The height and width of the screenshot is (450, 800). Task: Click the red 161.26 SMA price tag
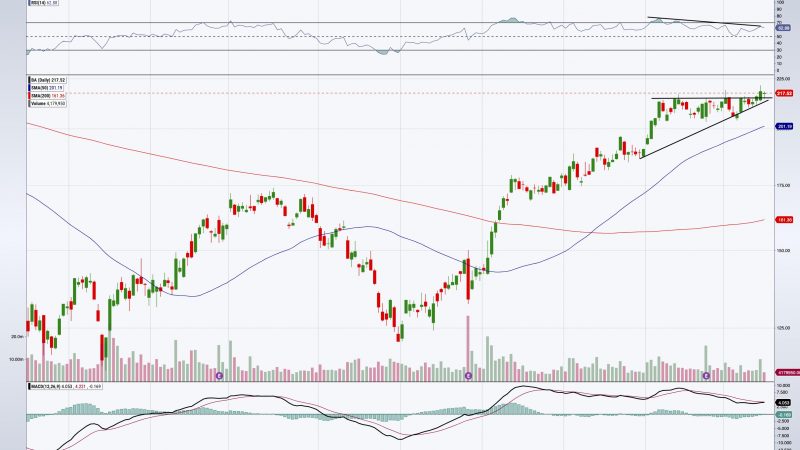(784, 219)
